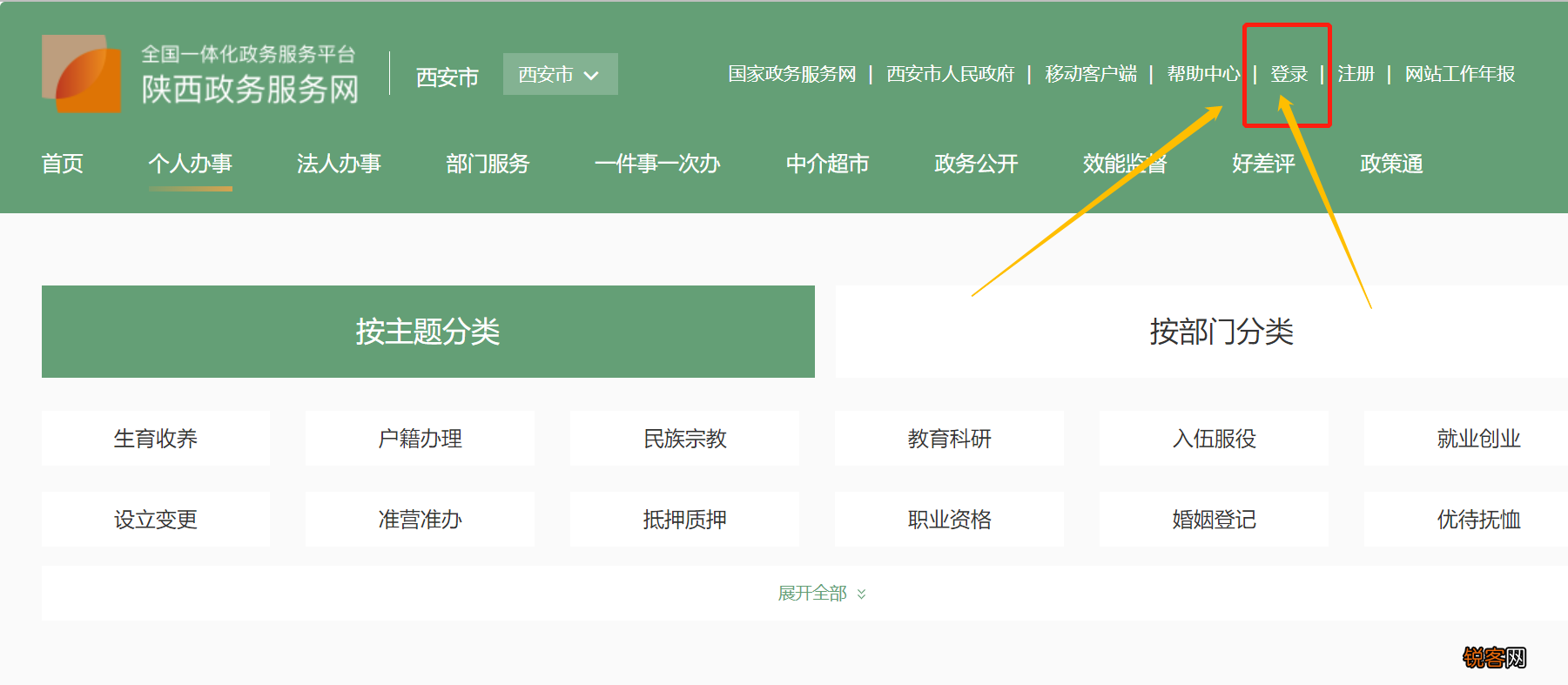Open 政策通 navigation item
This screenshot has height=685, width=1568.
tap(1391, 164)
